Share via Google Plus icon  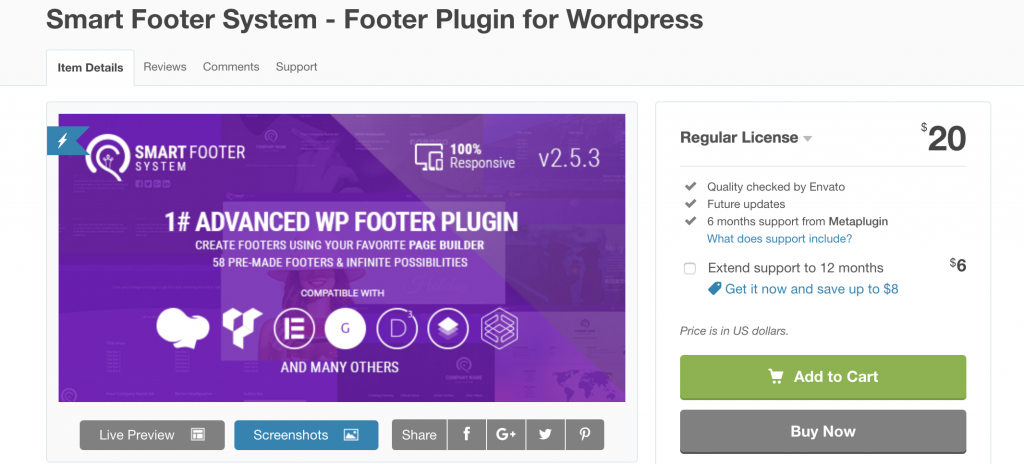coord(505,435)
